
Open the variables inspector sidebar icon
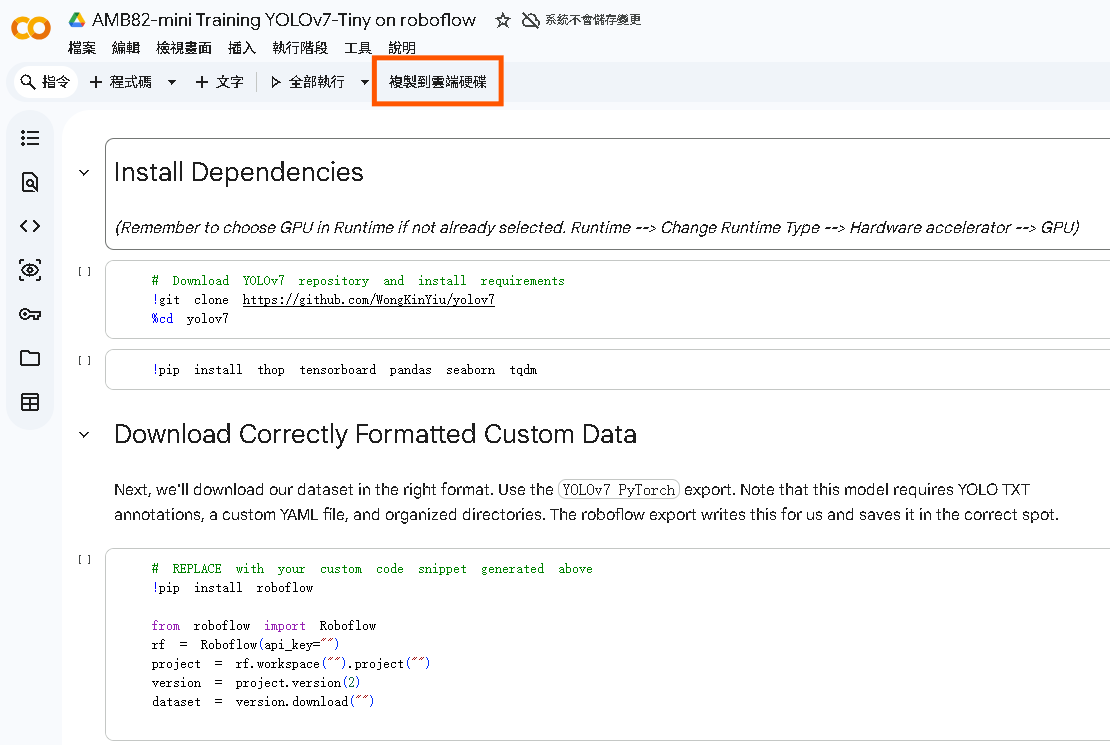(30, 270)
